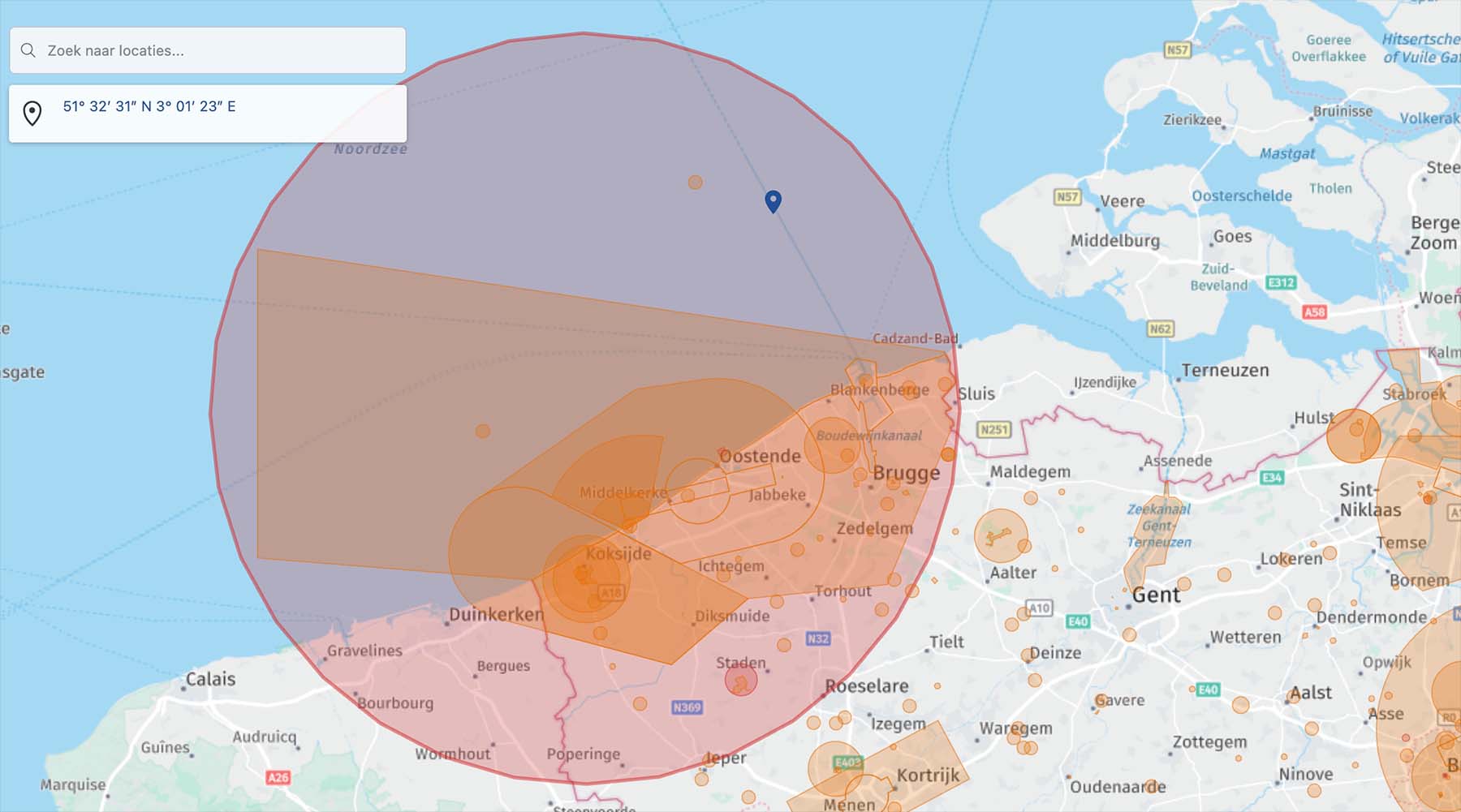Click the search magnifier icon
The image size is (1461, 812).
(29, 50)
